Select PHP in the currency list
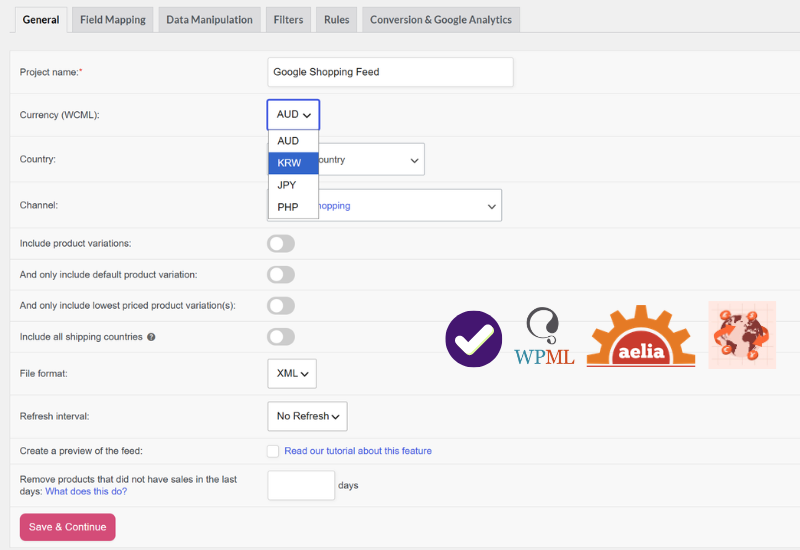This screenshot has width=800, height=550. [x=293, y=207]
